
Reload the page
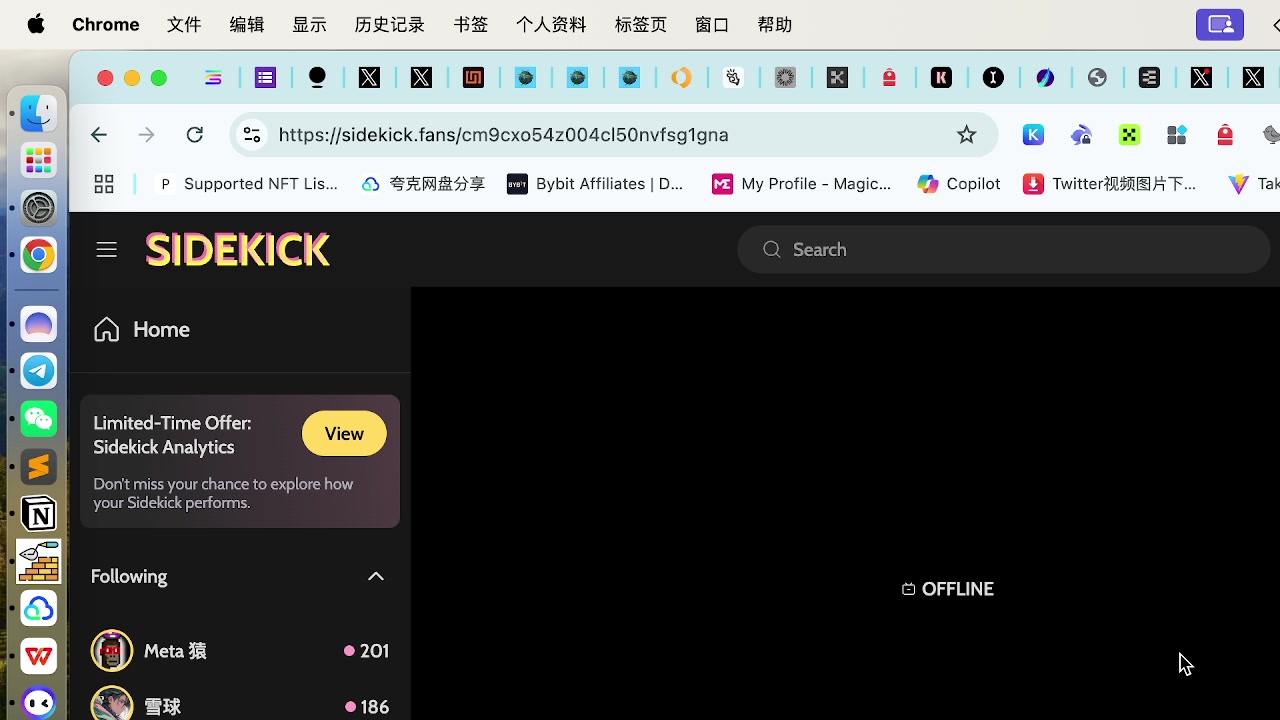click(195, 135)
